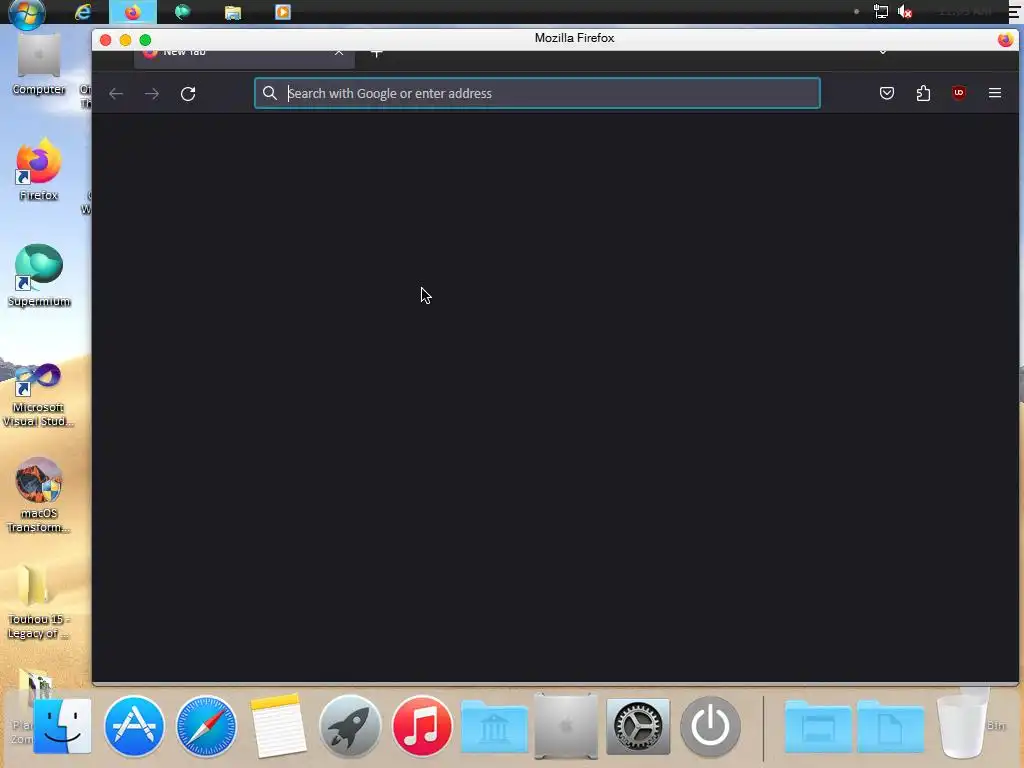Click the green maximize window button

(x=146, y=40)
